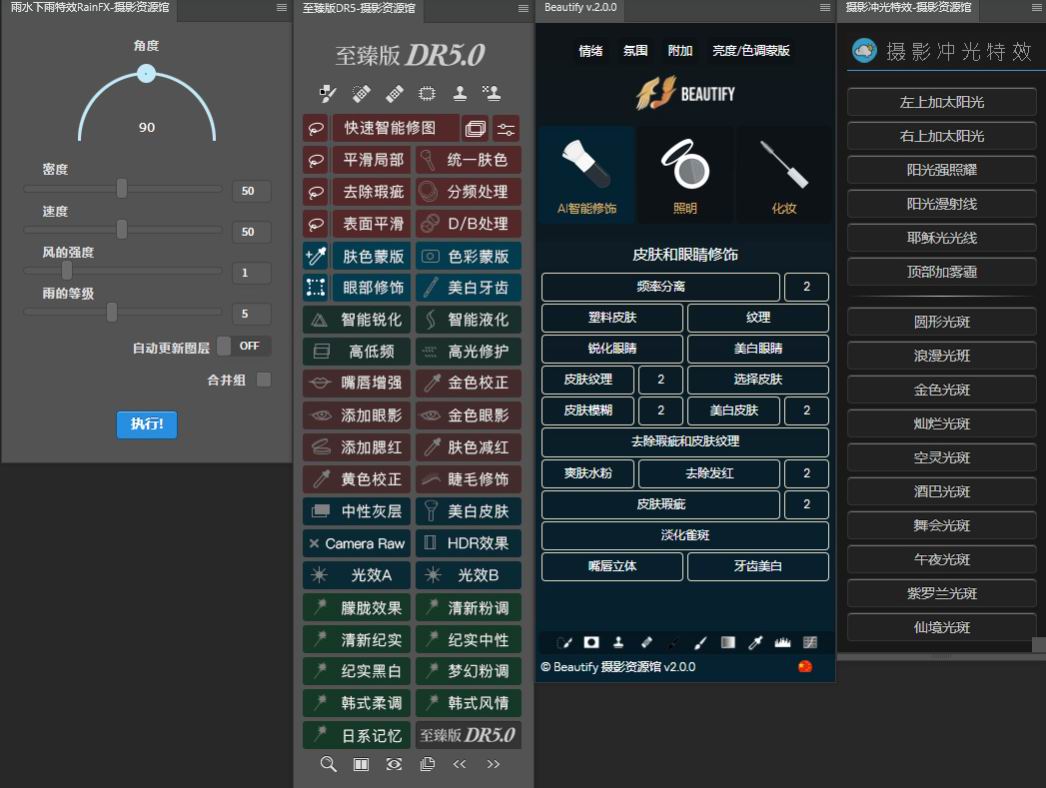Click the 去除瑕疵和皮肤纹理 button
1046x788 pixels.
click(x=685, y=441)
